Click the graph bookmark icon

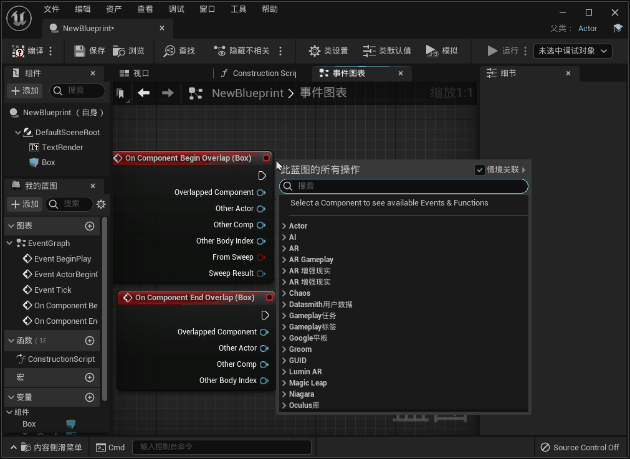[121, 93]
